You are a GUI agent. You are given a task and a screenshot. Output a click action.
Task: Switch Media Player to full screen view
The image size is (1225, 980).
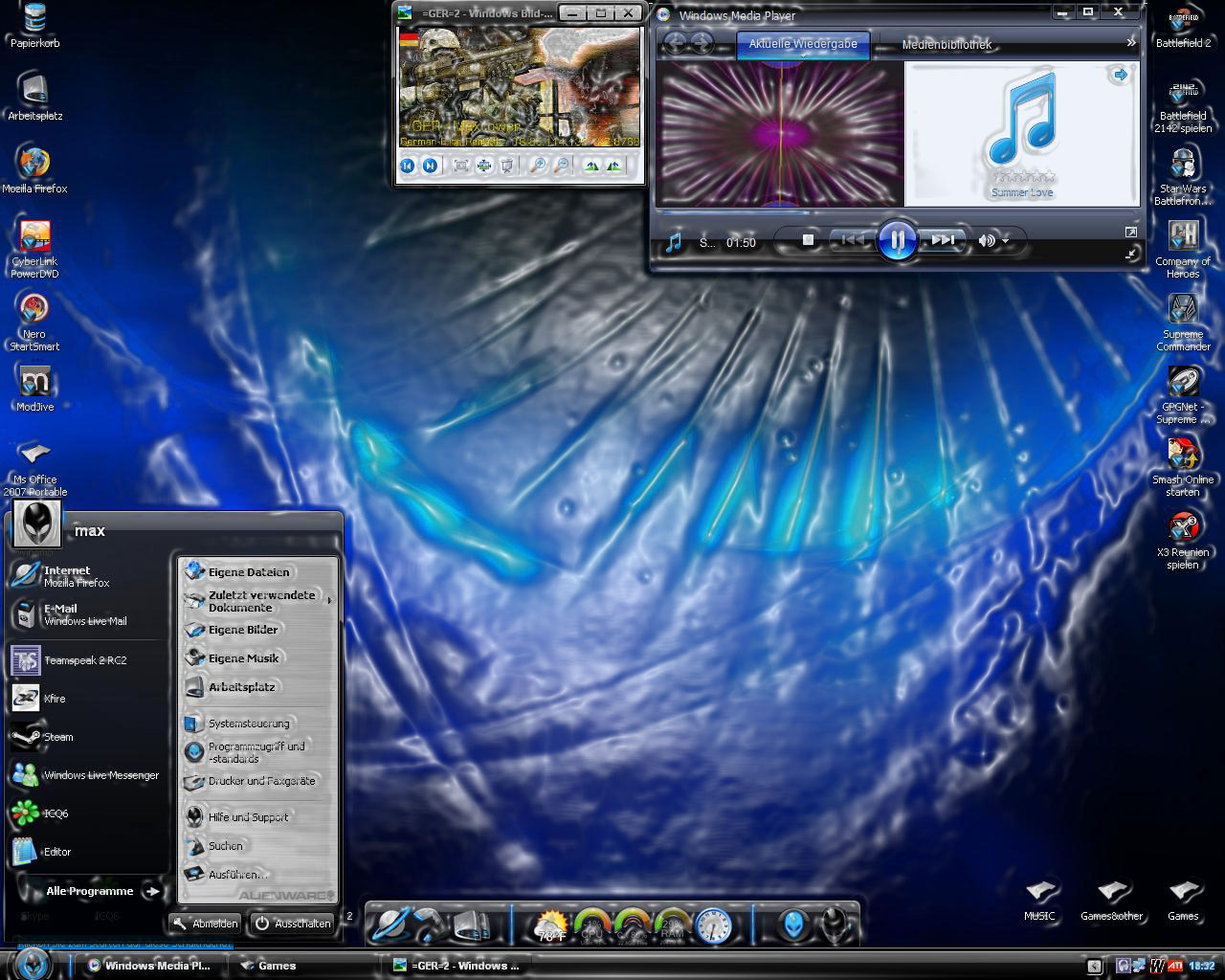[1131, 233]
